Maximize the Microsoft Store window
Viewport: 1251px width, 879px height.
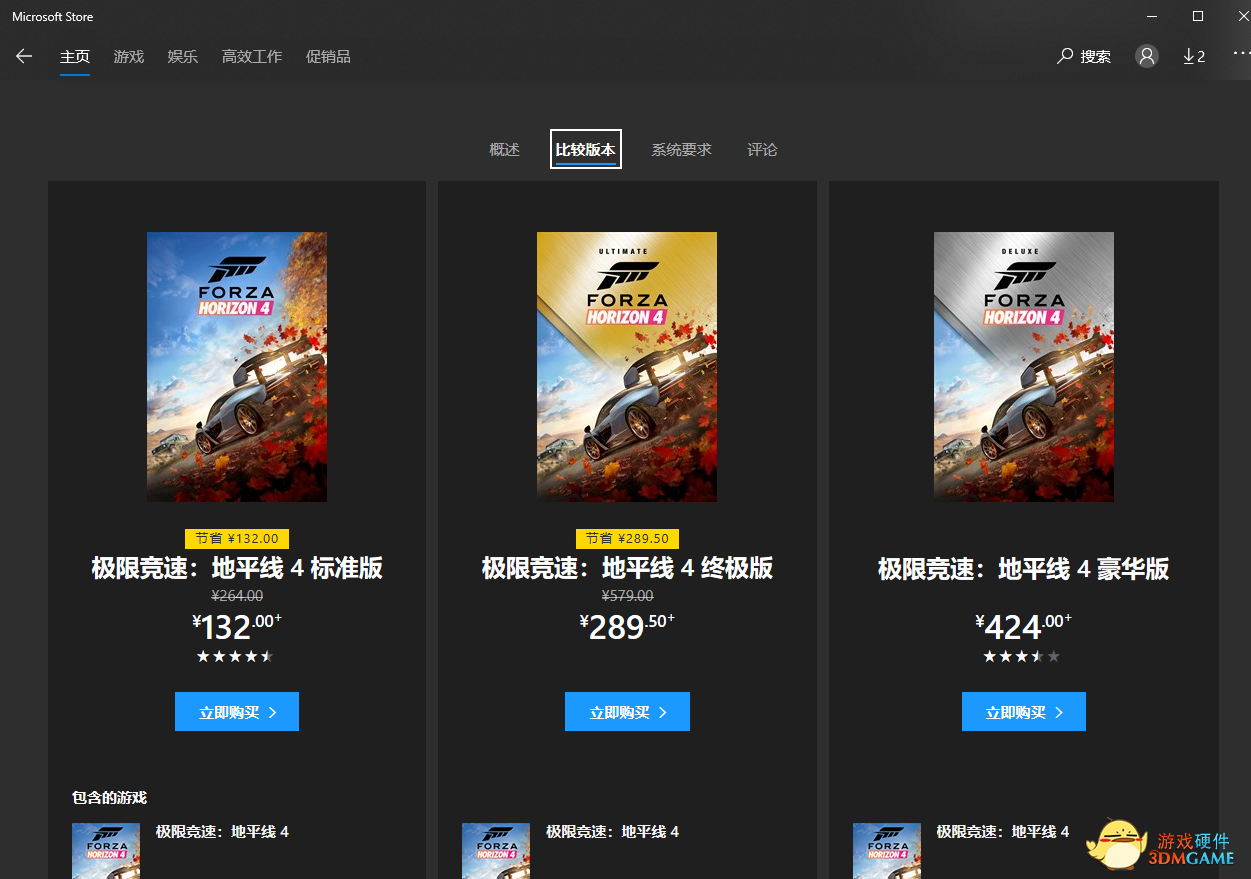tap(1198, 16)
